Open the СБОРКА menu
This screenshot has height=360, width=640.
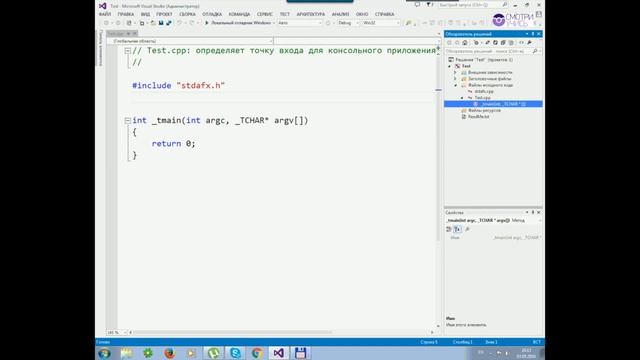tap(187, 14)
